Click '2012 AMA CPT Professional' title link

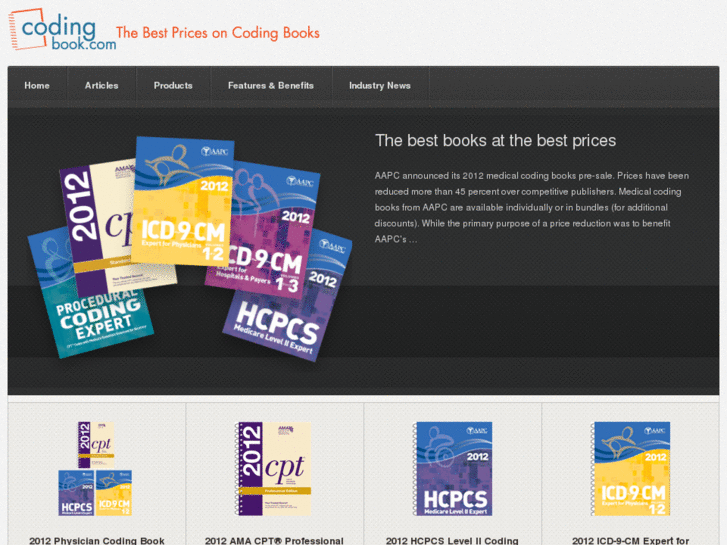pos(274,540)
